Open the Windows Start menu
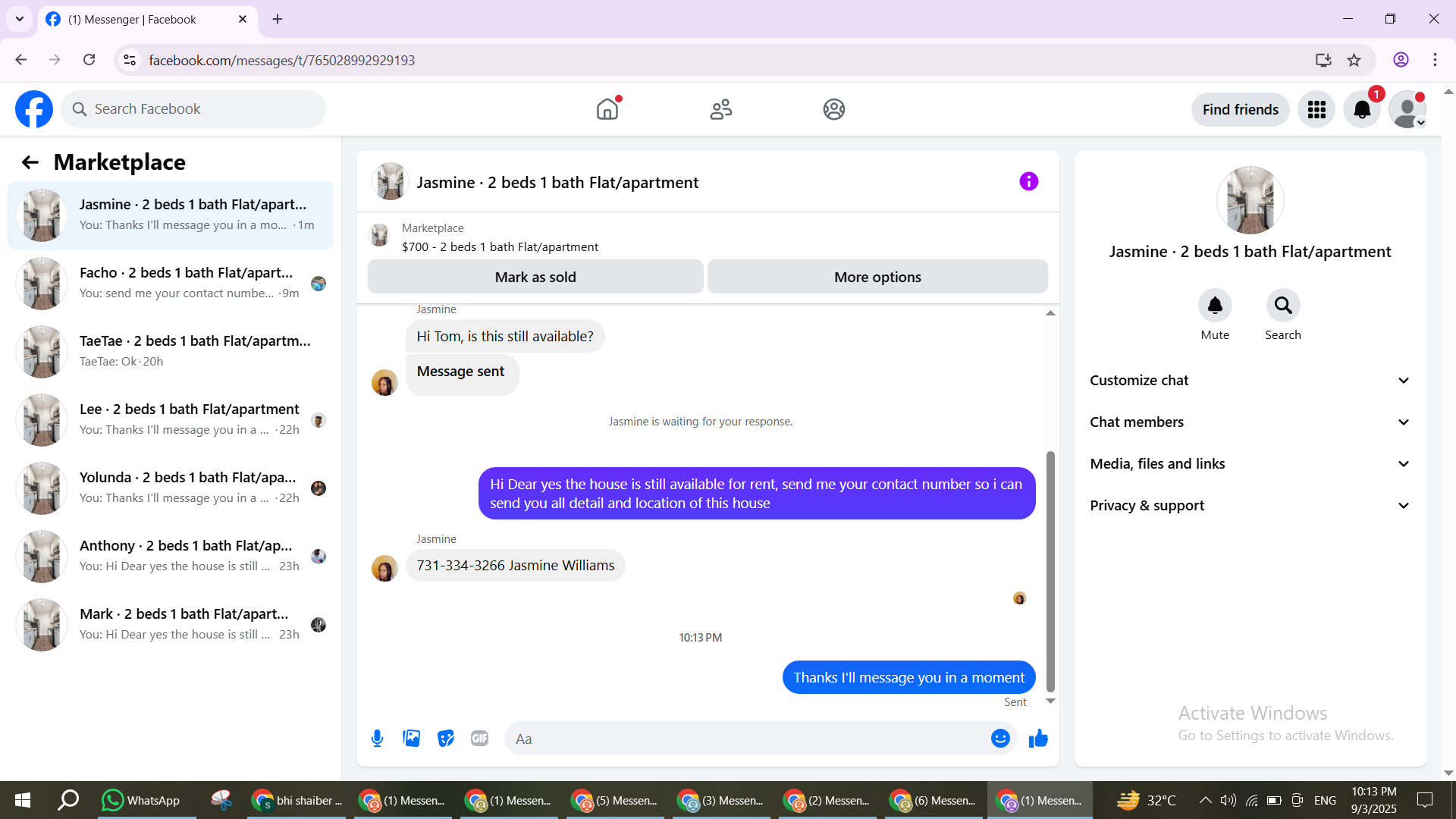Viewport: 1456px width, 819px height. pyautogui.click(x=23, y=800)
